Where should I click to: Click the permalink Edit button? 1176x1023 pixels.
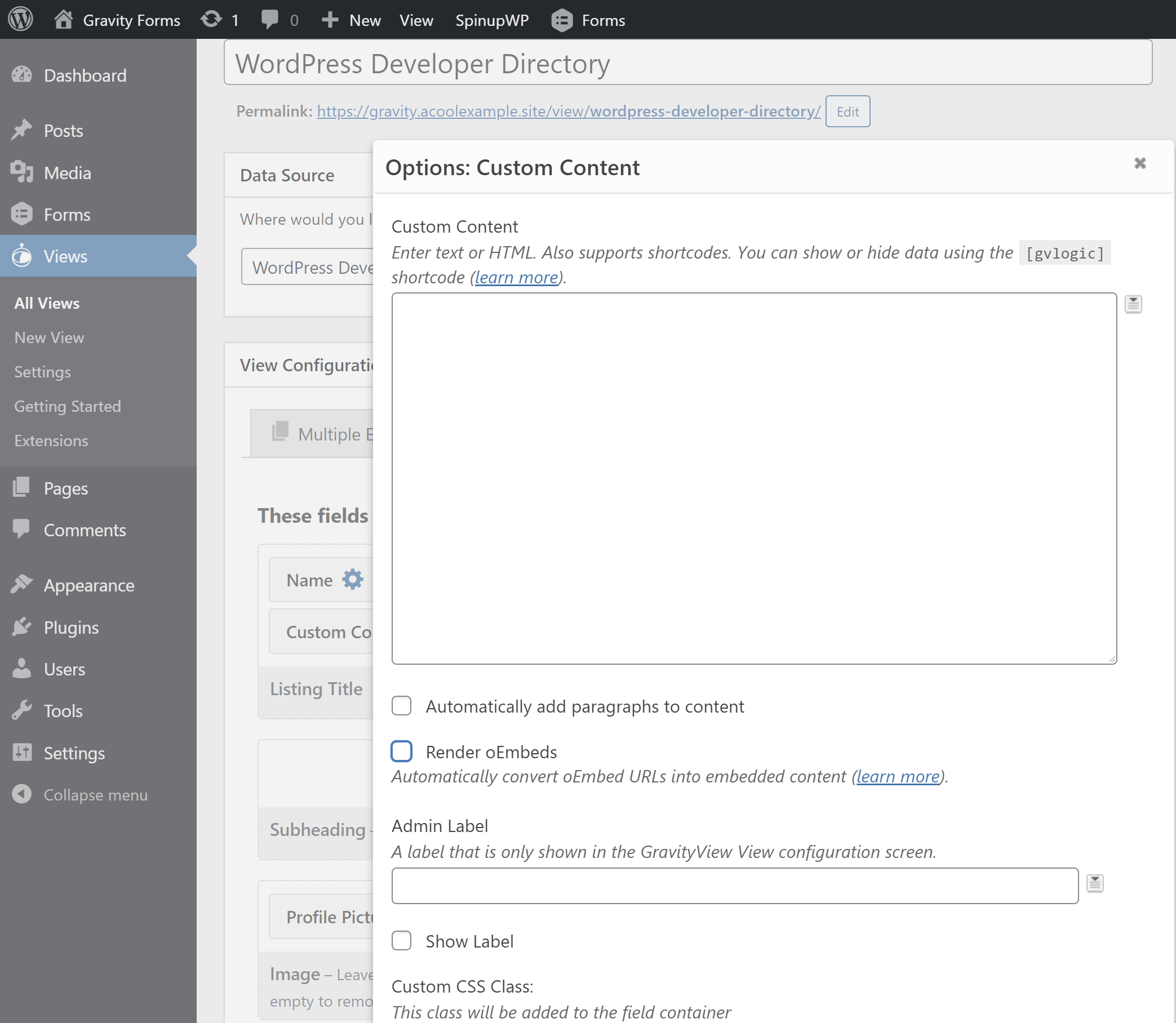coord(847,112)
